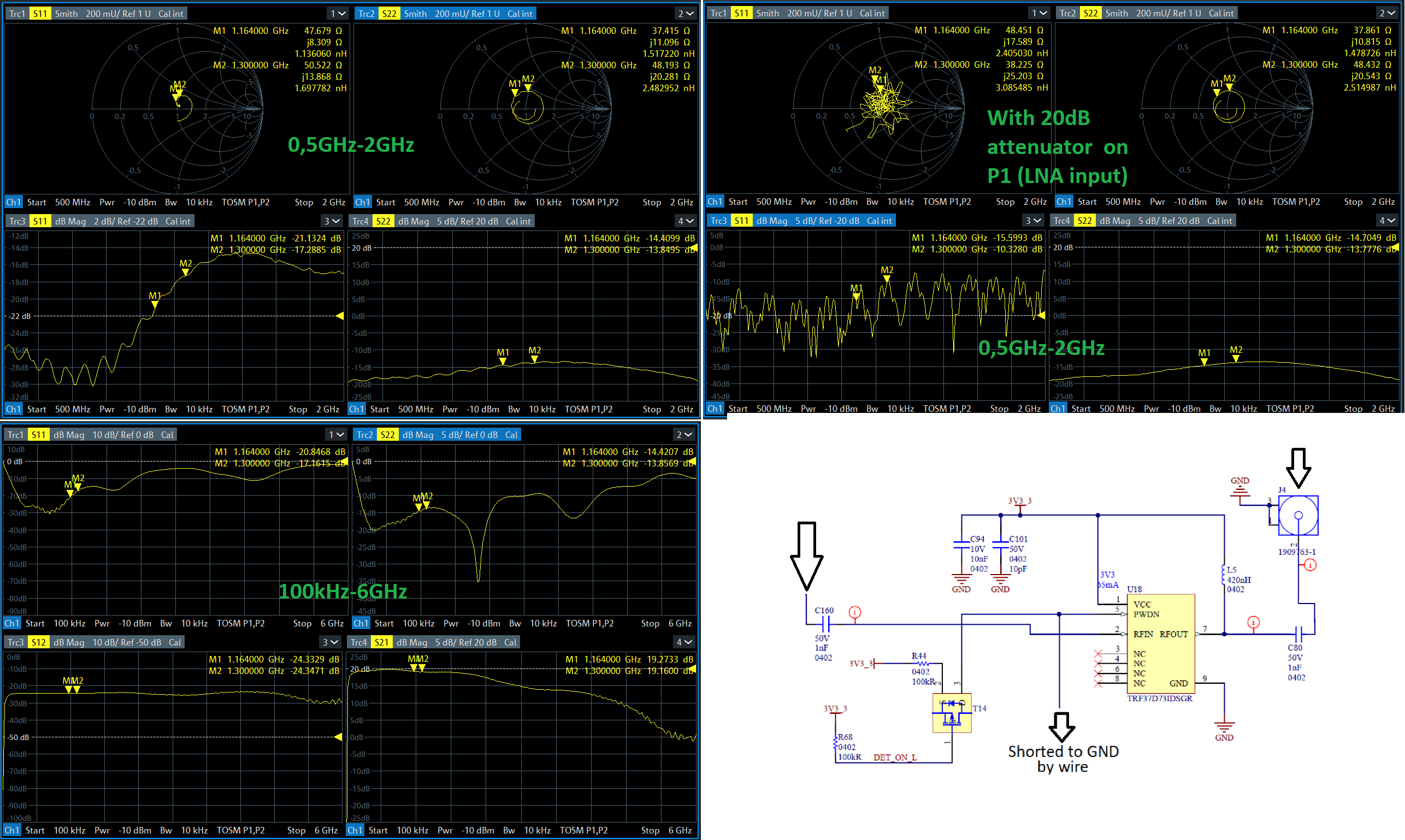Select Trc1 S11 dB Mag 10 dB/ trace label
The height and width of the screenshot is (840, 1405).
coord(91,435)
